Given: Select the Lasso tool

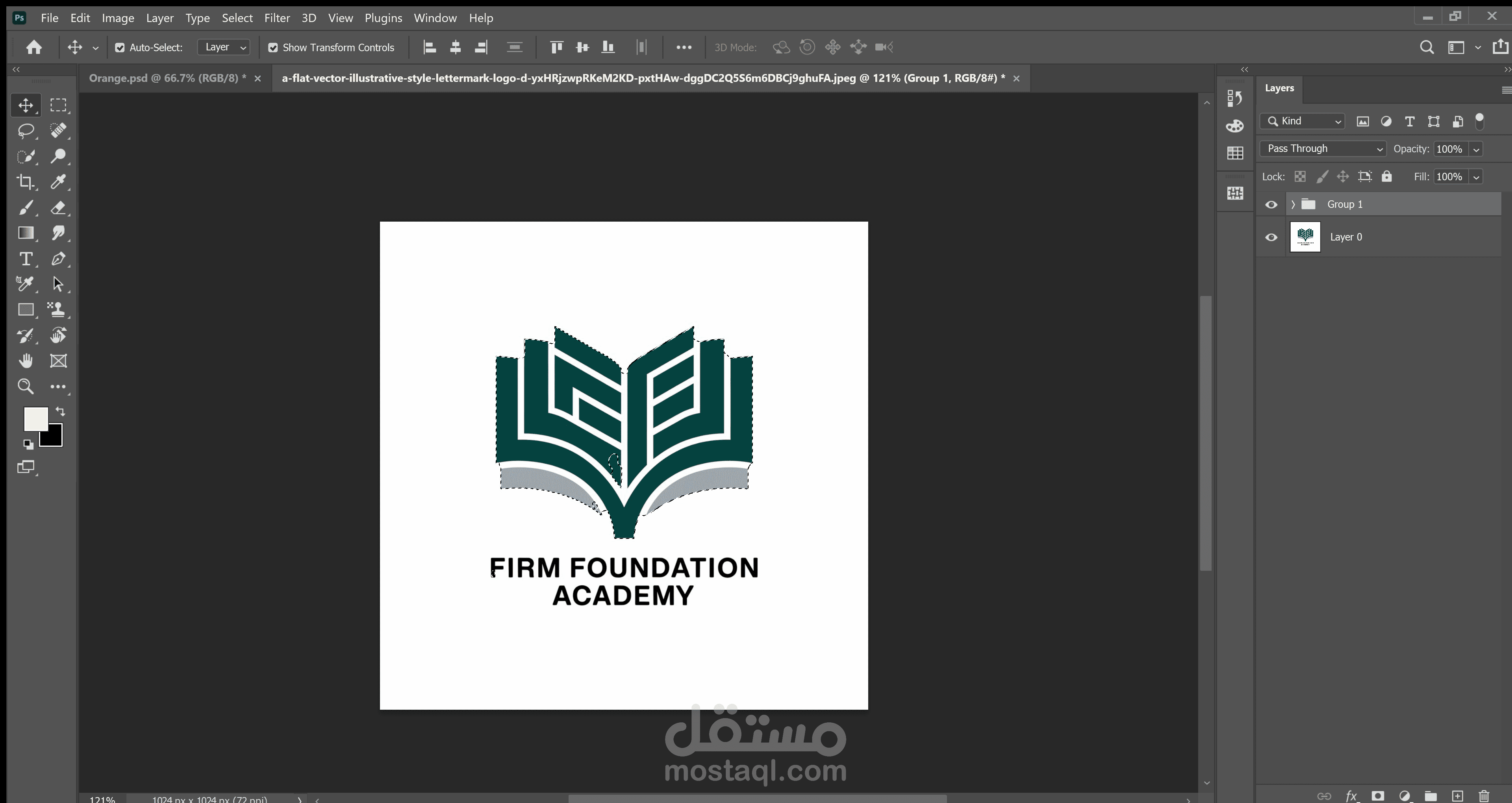Looking at the screenshot, I should pyautogui.click(x=25, y=131).
